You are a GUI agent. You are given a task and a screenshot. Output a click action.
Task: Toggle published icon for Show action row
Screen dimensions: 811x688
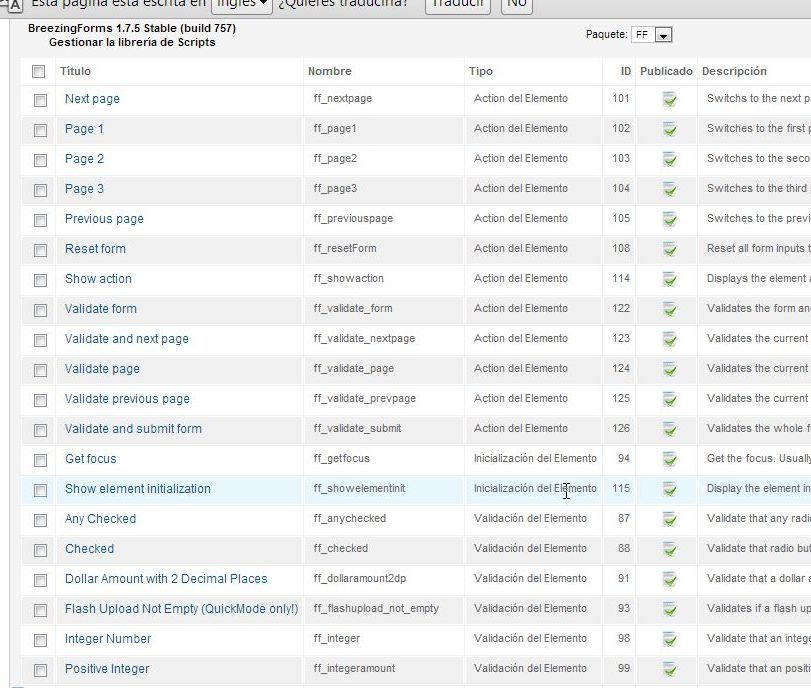pyautogui.click(x=669, y=279)
